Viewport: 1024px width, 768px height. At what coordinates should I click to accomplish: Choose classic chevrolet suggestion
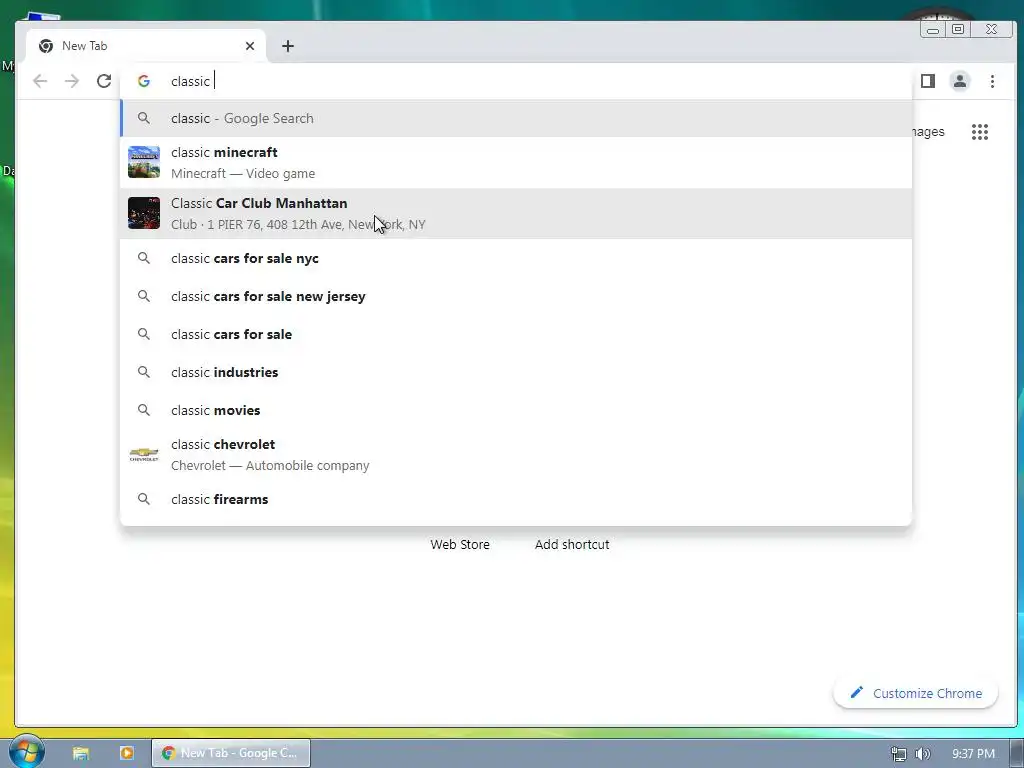click(x=516, y=455)
